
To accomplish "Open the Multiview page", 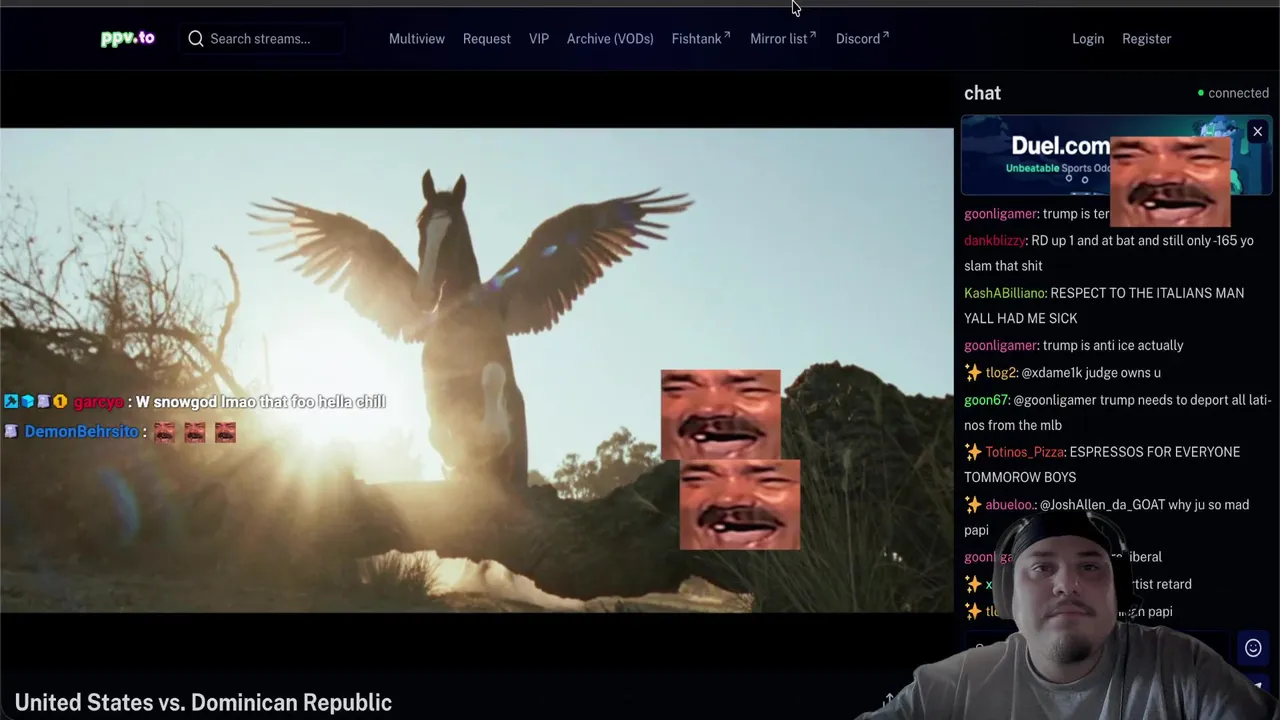I will click(416, 38).
